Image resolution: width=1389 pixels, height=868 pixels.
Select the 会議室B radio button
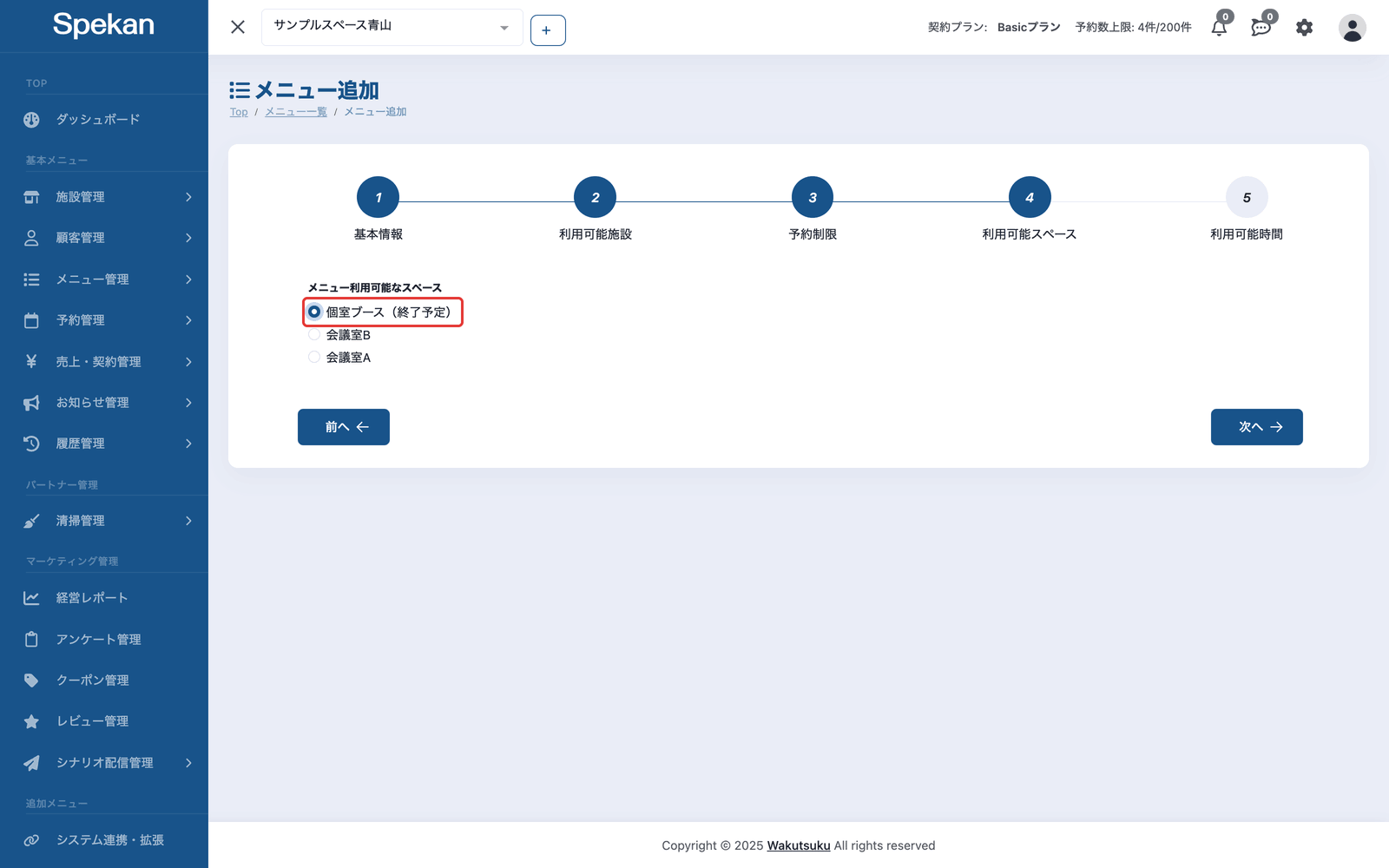pos(314,334)
